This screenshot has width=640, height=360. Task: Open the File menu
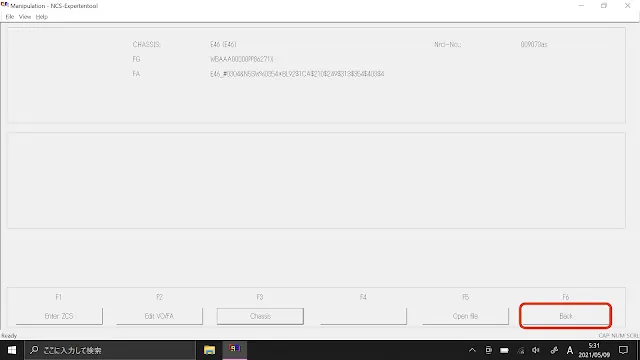point(10,17)
